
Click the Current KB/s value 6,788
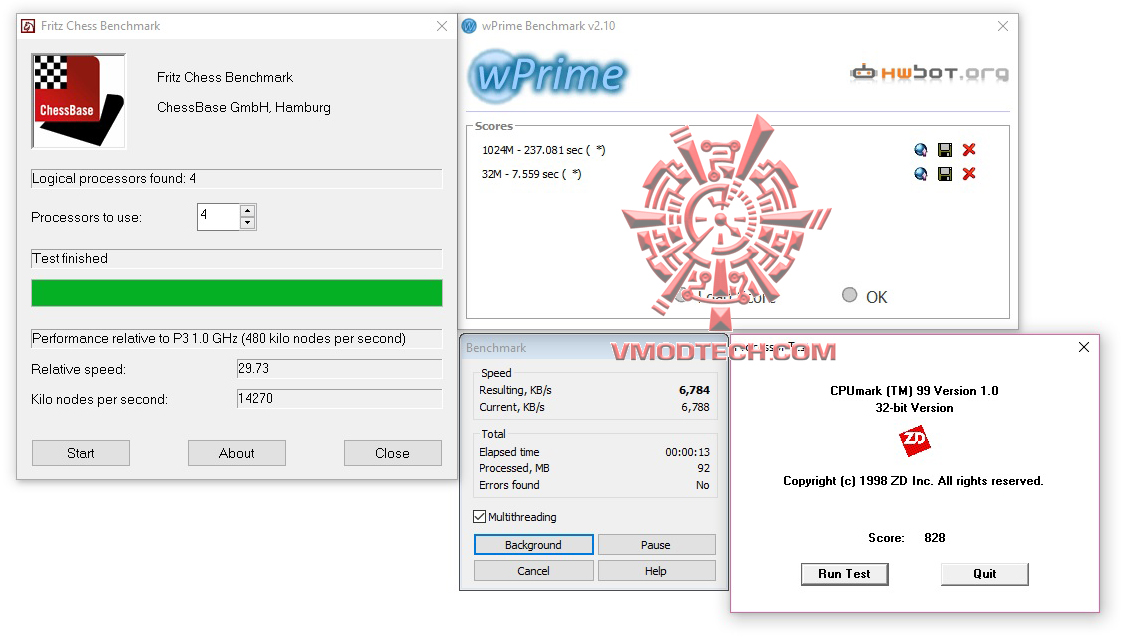pyautogui.click(x=695, y=407)
